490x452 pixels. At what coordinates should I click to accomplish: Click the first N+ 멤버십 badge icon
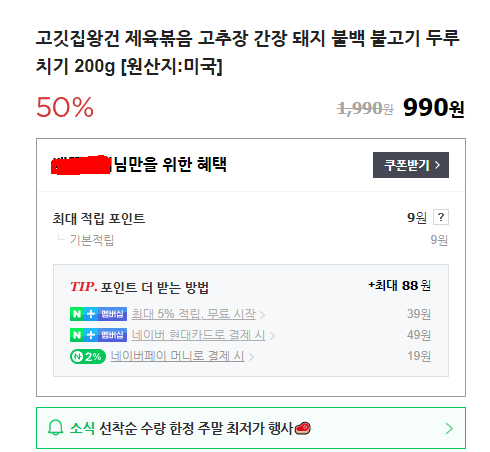point(98,314)
